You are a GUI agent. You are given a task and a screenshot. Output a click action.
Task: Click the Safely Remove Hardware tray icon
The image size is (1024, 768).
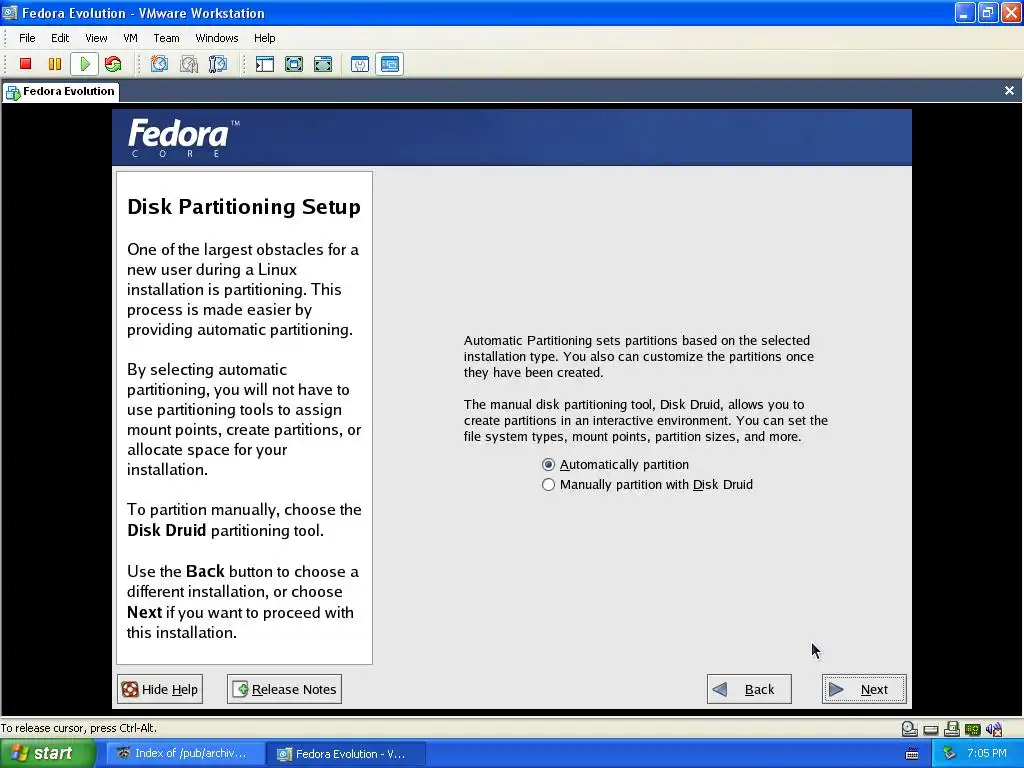pyautogui.click(x=950, y=754)
